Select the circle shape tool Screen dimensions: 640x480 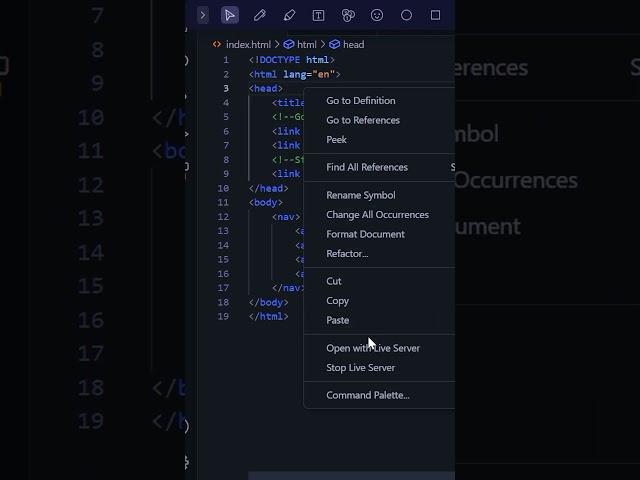[406, 16]
